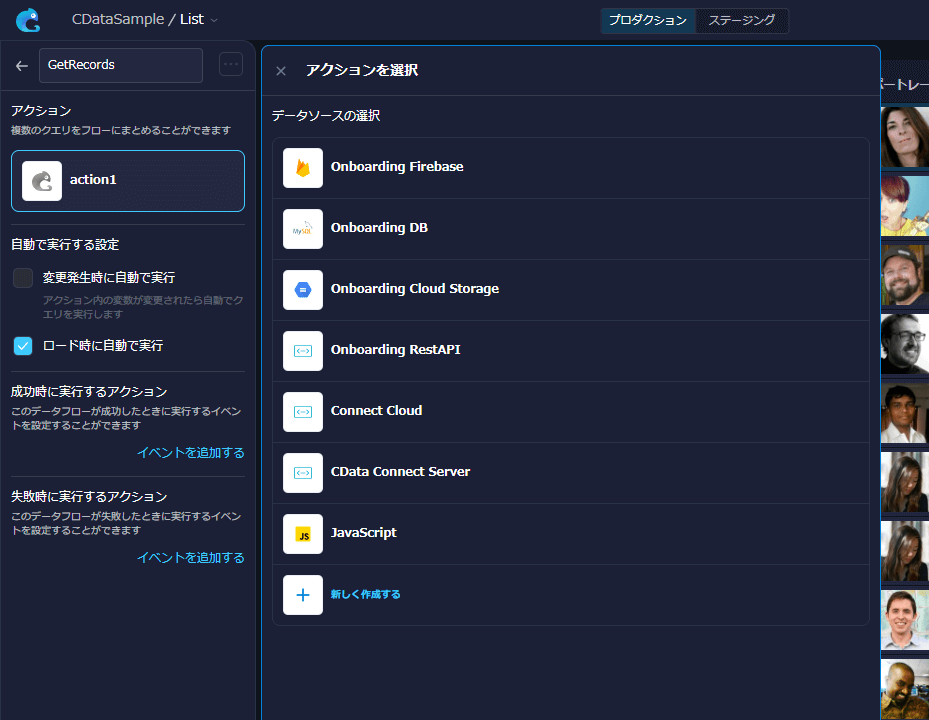Open the three-dots menu beside GetRecords
Viewport: 929px width, 720px height.
click(x=230, y=65)
